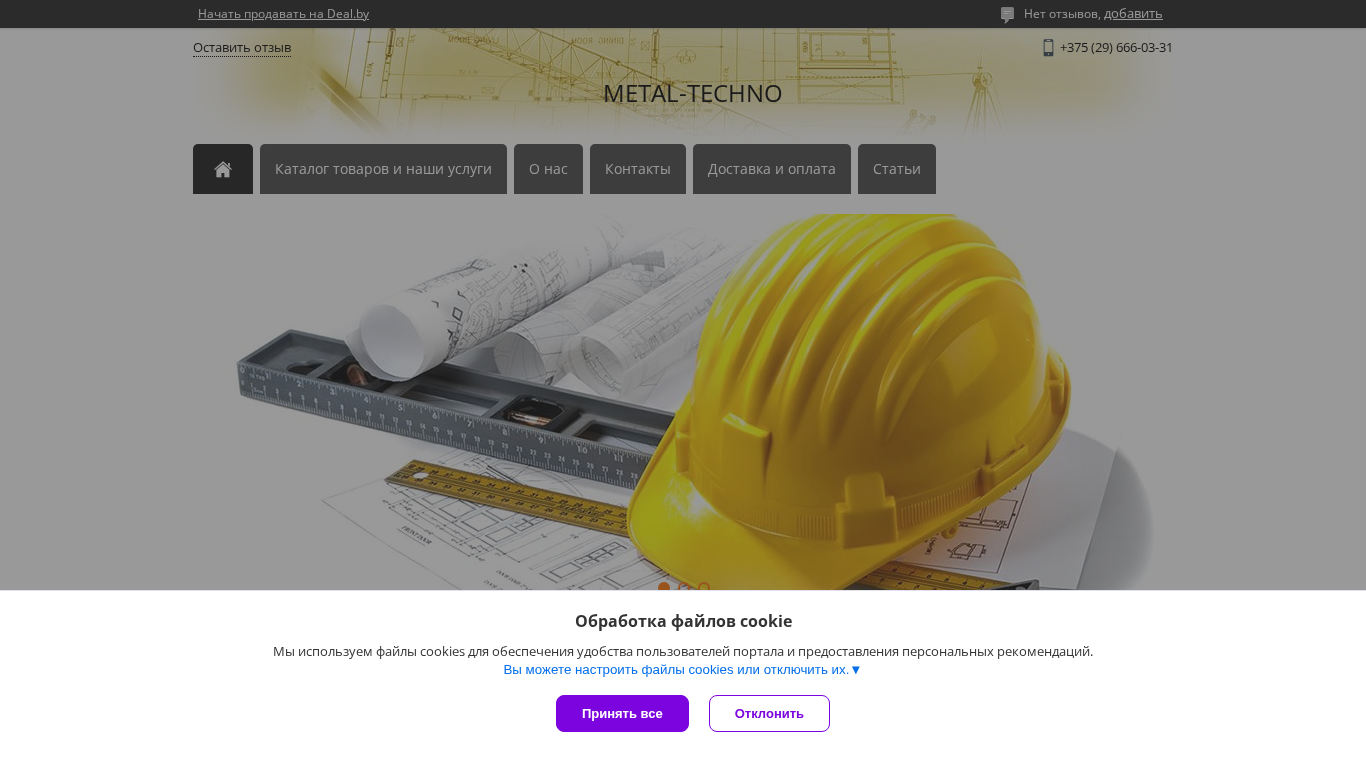Click the reviews speech bubble icon
This screenshot has width=1366, height=768.
[x=1007, y=15]
